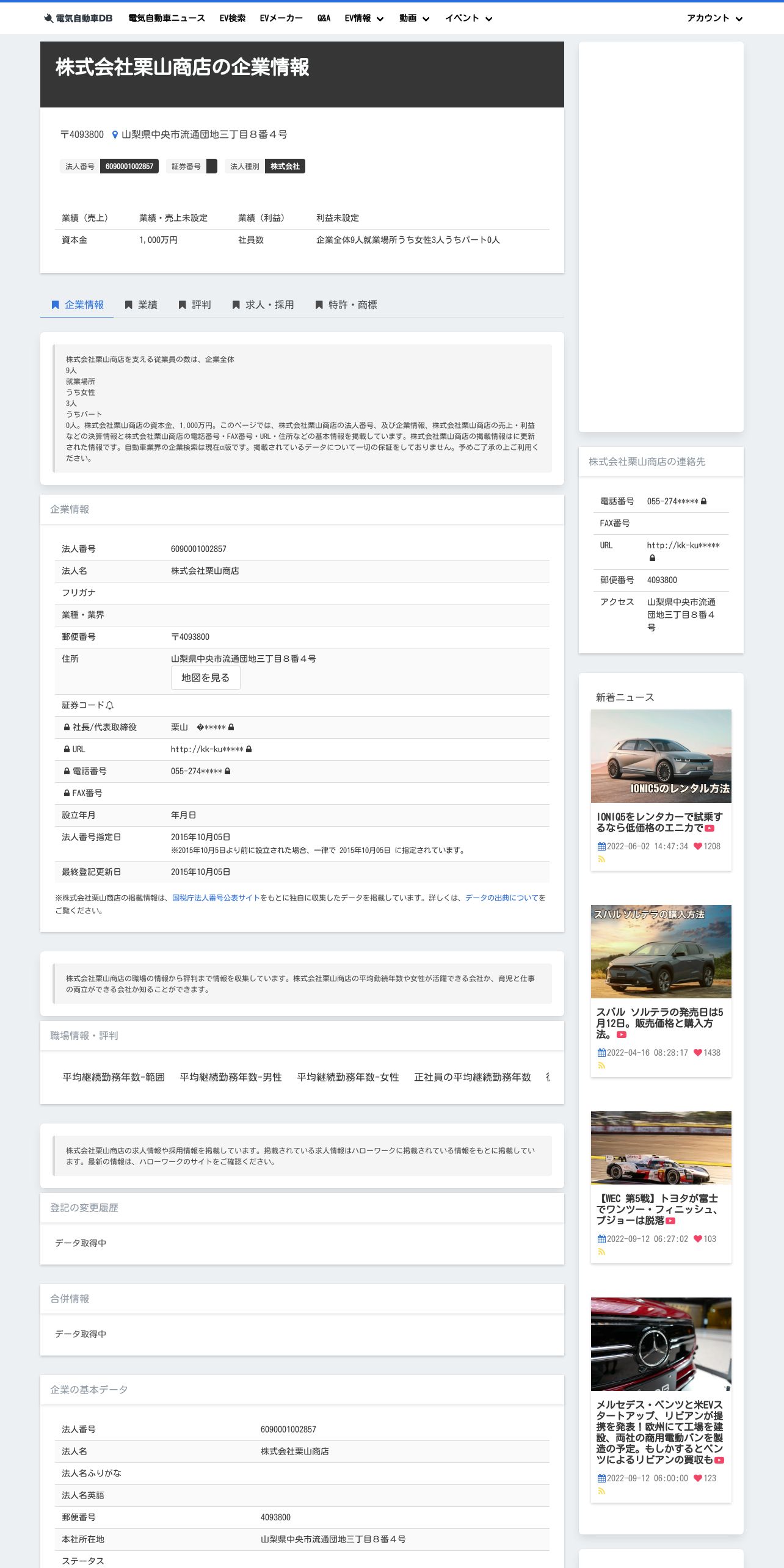Click RSS icon under IONIQ5 news card
The height and width of the screenshot is (1568, 784).
pyautogui.click(x=601, y=859)
